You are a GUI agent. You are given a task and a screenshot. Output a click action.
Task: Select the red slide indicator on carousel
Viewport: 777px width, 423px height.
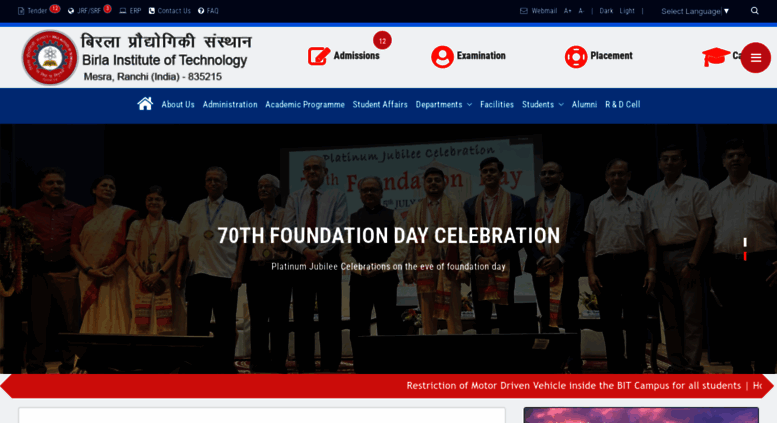(x=745, y=256)
